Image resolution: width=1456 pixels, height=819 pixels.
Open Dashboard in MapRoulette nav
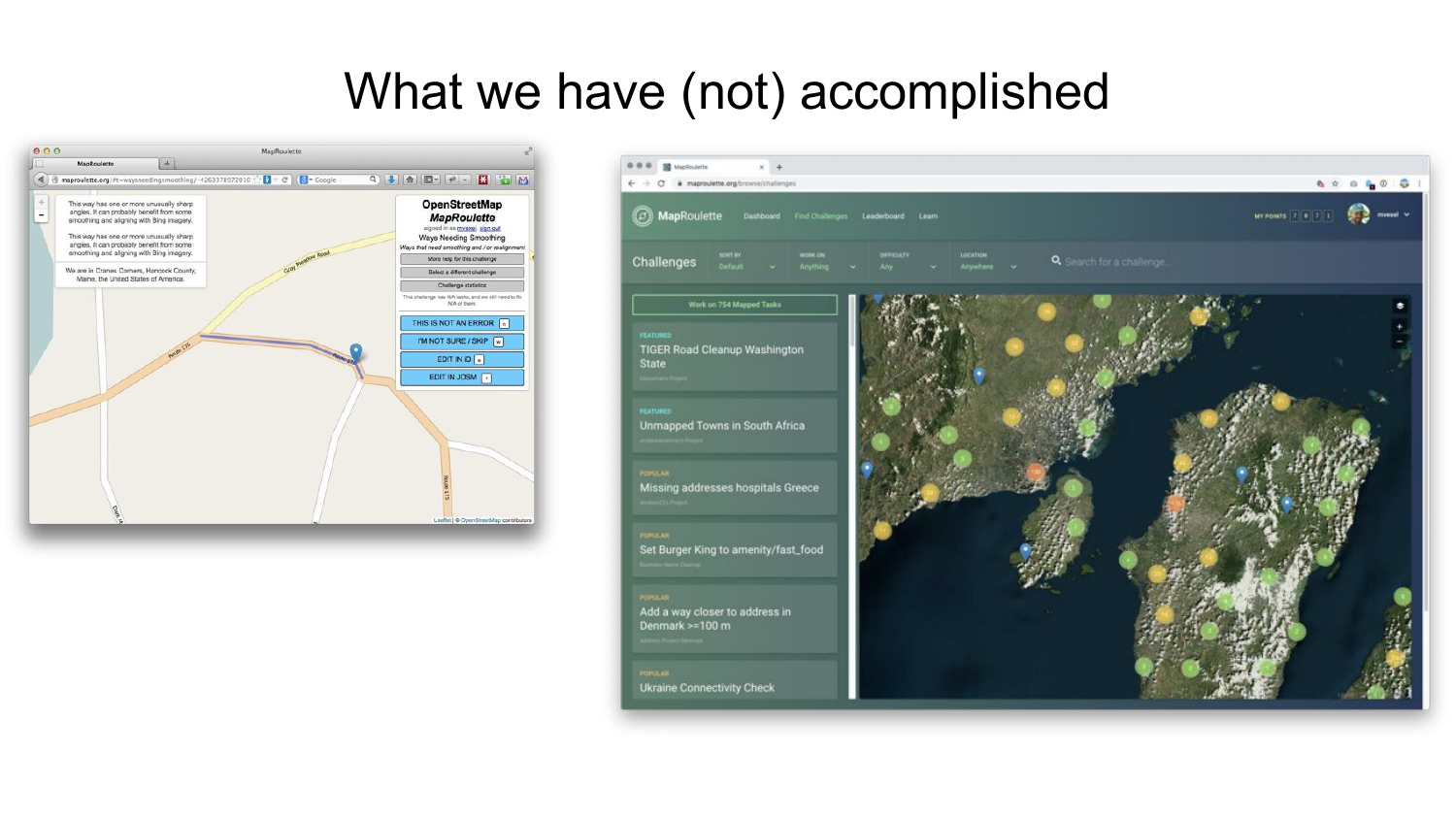click(x=762, y=216)
